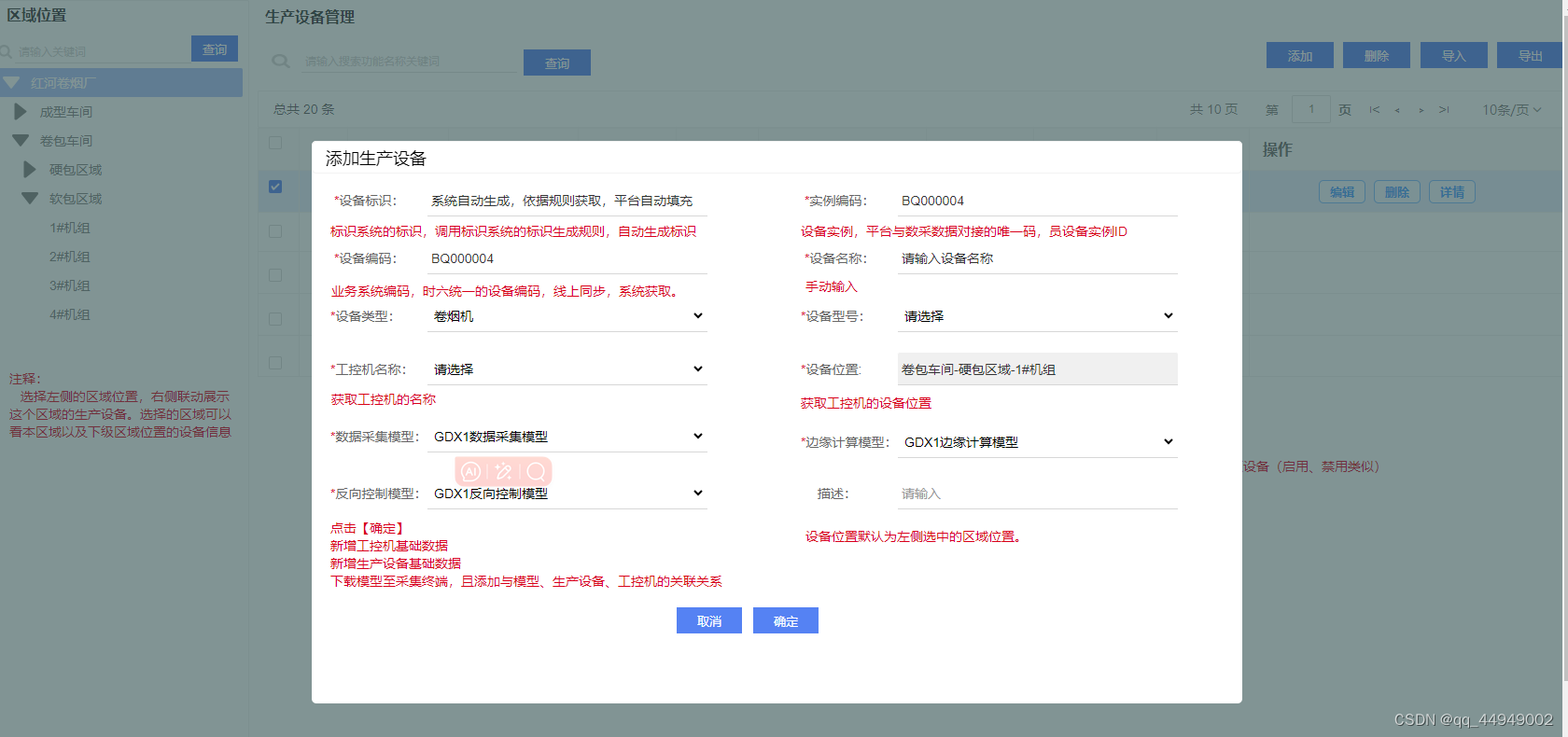Click the 总共 20 条 total text
1568x737 pixels.
click(304, 109)
